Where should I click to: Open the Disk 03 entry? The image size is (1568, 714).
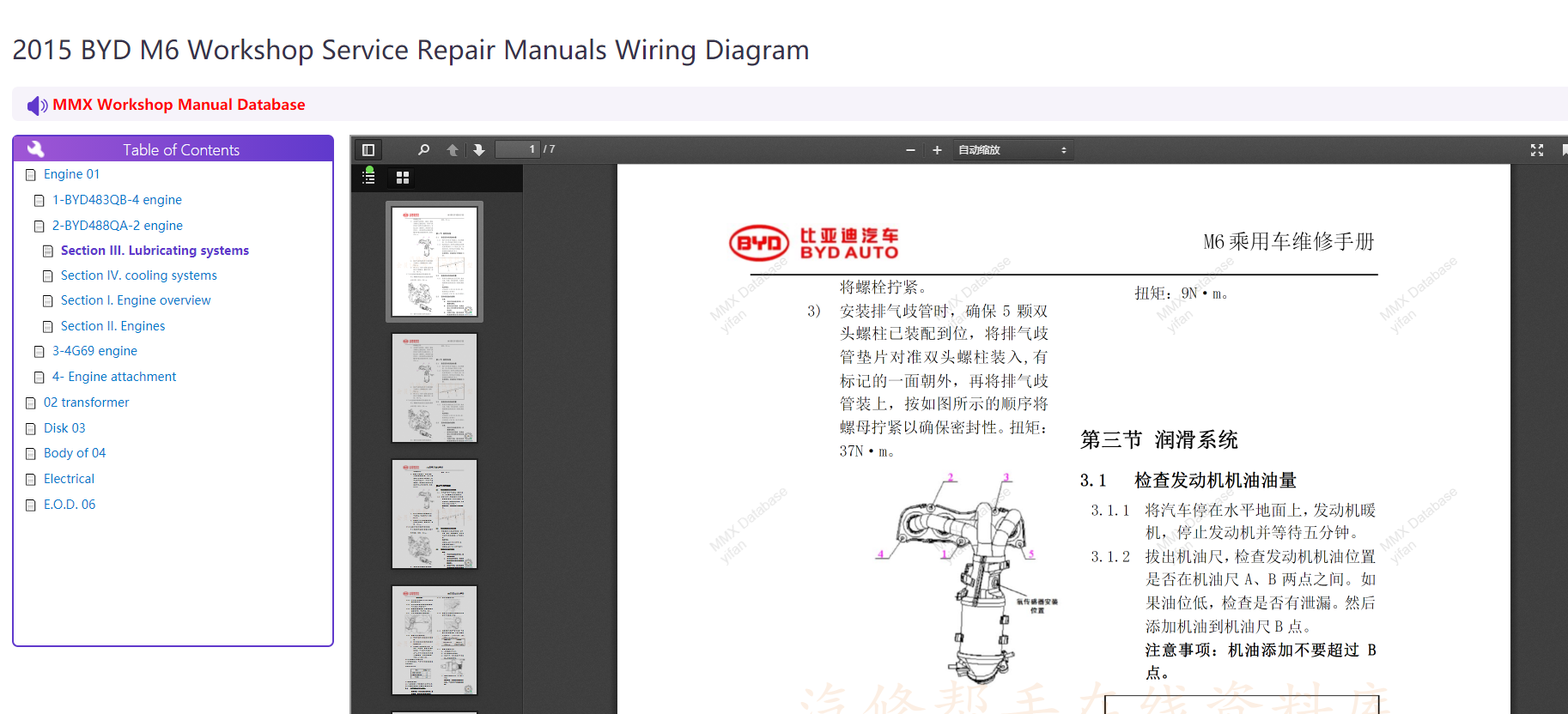(x=64, y=428)
